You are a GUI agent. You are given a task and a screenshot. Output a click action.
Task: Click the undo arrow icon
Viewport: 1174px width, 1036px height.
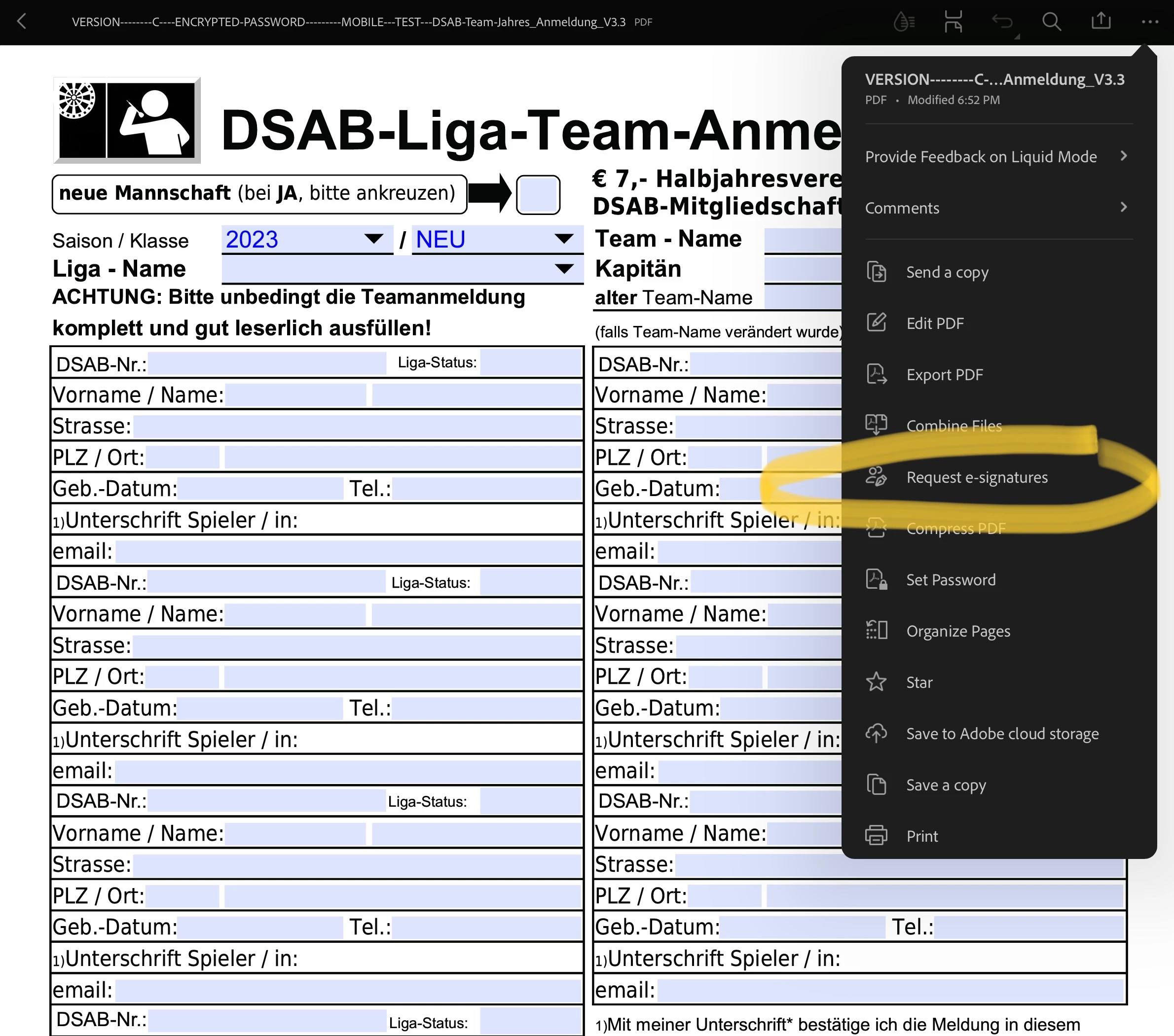[1002, 22]
